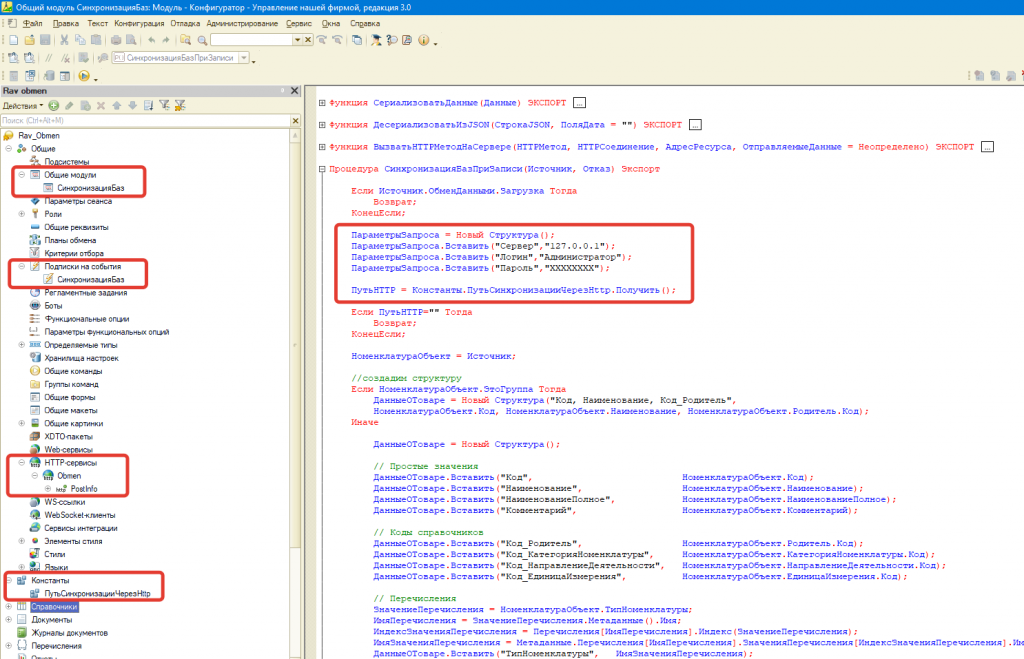
Task: Click the Syntax Assistant wizard icon
Action: click(x=376, y=40)
